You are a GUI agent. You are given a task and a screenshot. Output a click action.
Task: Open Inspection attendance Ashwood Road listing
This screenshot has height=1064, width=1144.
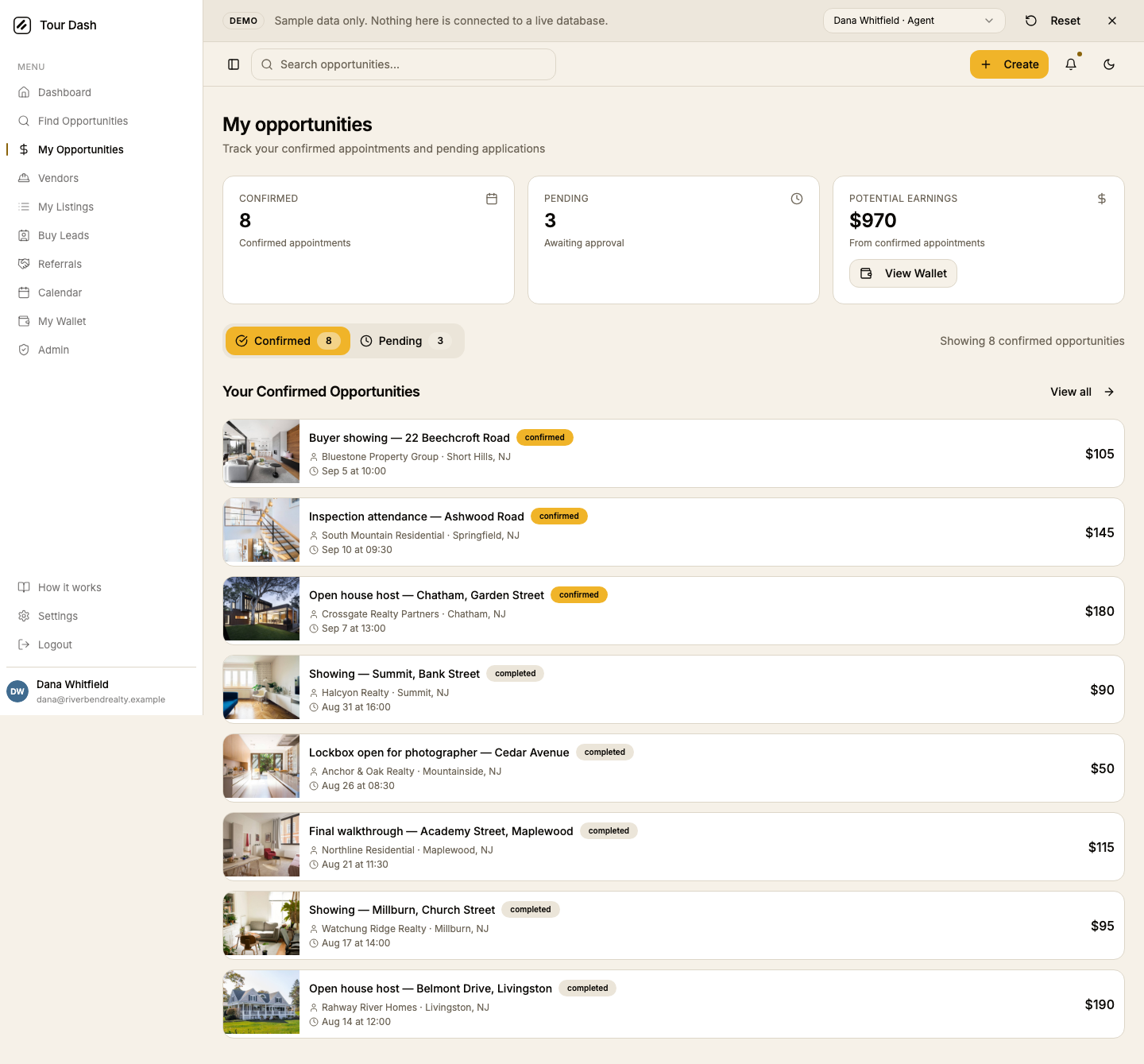[673, 532]
